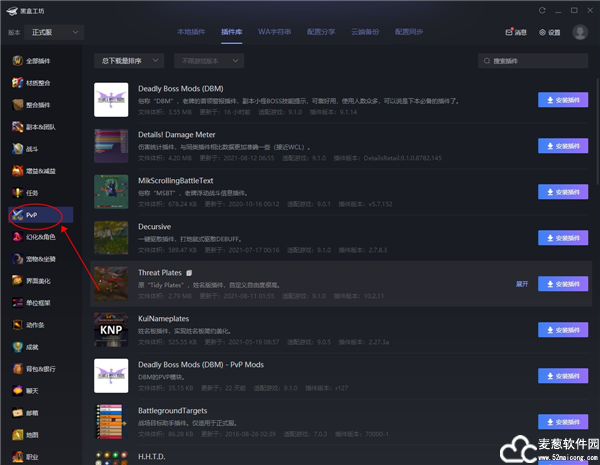
Task: Expand the 正式服 version dropdown
Action: [x=58, y=32]
